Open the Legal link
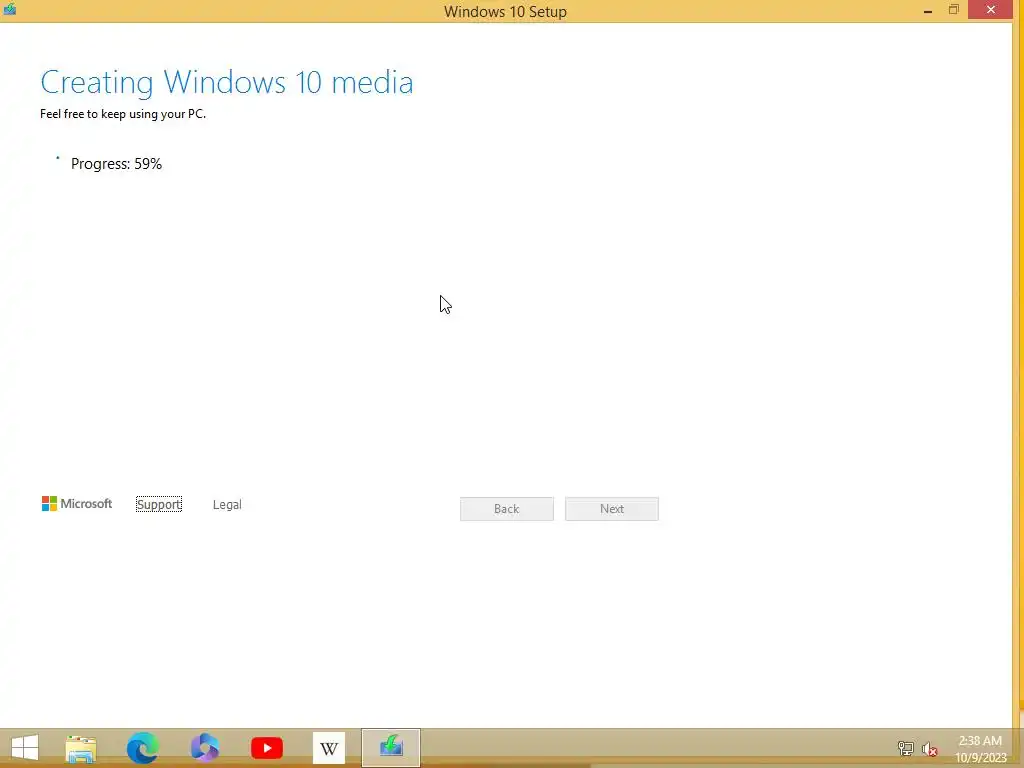Screen dimensions: 1024x768 (227, 504)
